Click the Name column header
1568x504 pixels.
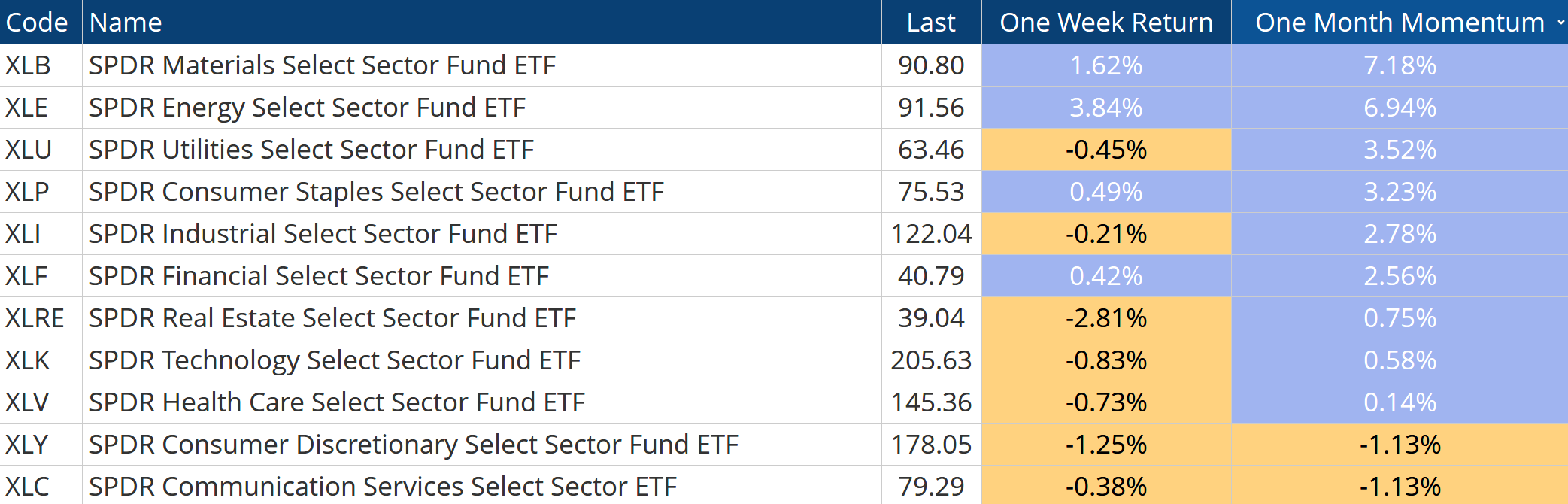point(126,23)
